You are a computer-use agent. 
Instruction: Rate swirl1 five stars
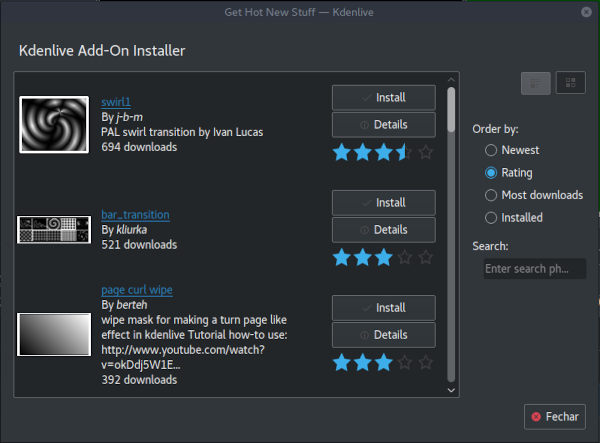426,153
